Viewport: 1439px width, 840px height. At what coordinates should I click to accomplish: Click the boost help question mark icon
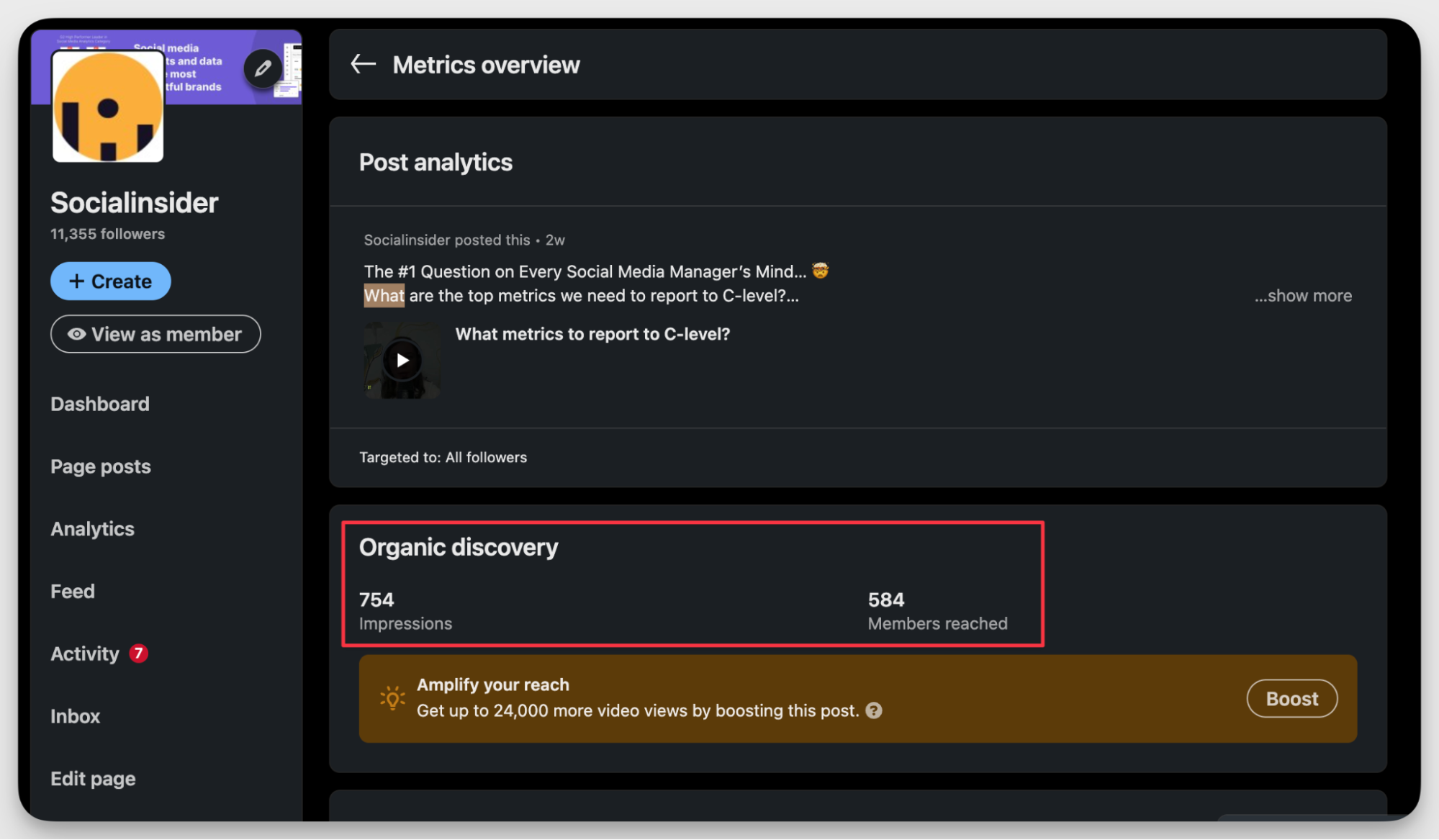click(874, 711)
